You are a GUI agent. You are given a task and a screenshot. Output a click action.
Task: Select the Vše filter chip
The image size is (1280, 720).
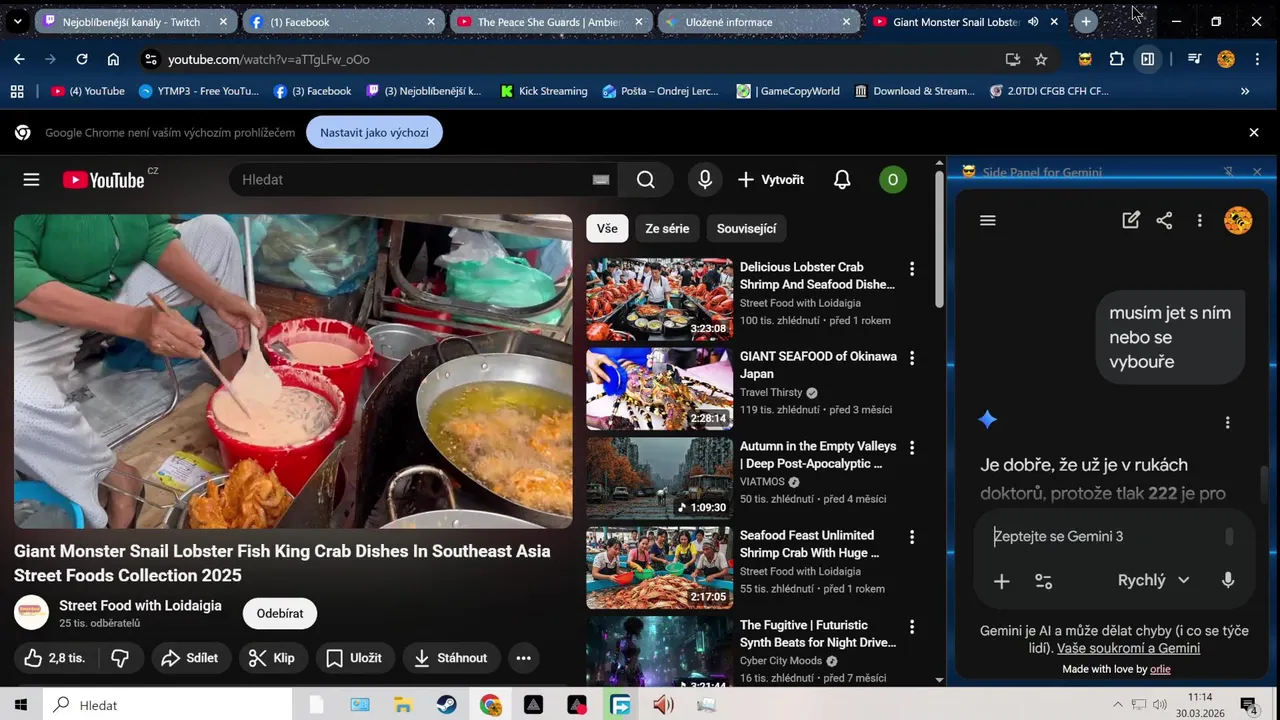click(x=607, y=229)
